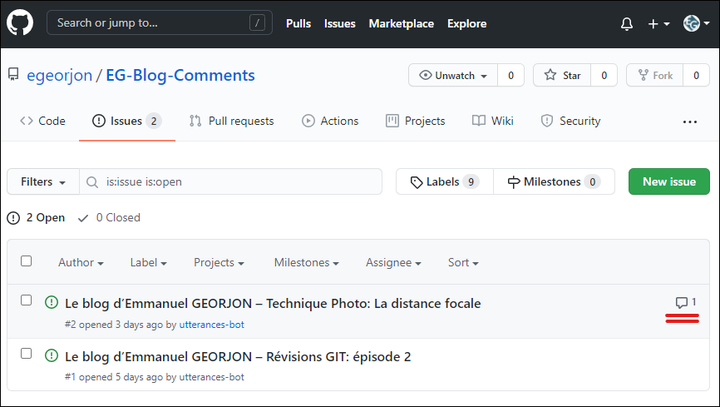Open the repository Projects tab
720x407 pixels.
(x=416, y=121)
